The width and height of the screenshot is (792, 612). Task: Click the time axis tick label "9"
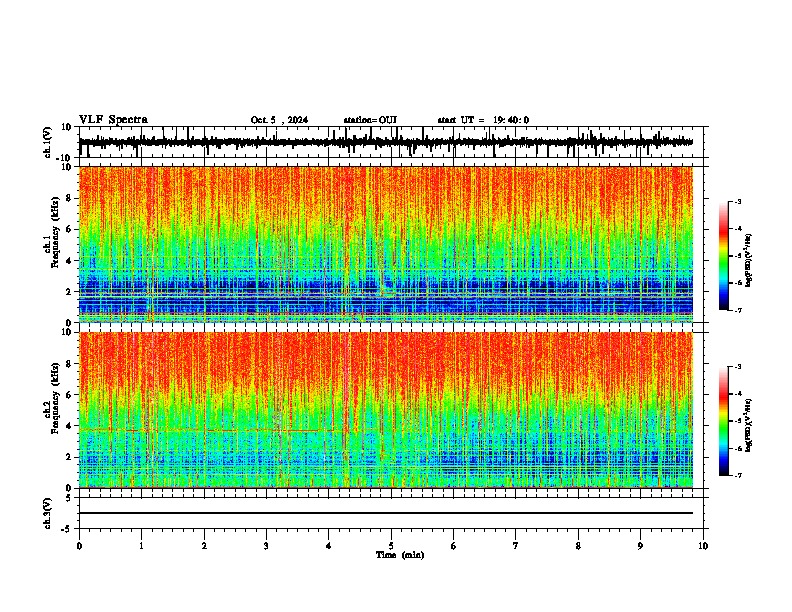tap(640, 546)
